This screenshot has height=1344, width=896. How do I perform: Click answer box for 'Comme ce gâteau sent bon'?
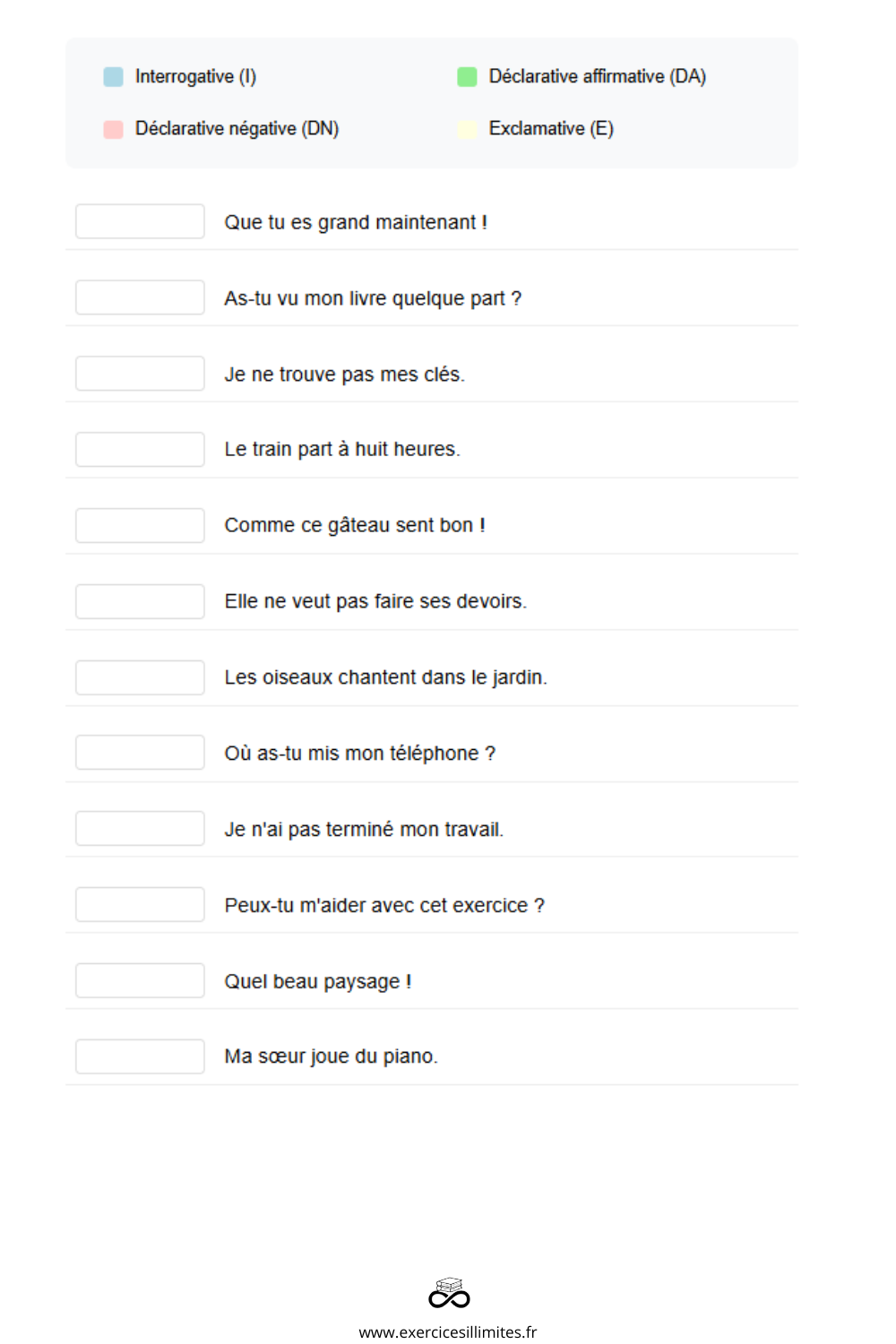tap(140, 526)
